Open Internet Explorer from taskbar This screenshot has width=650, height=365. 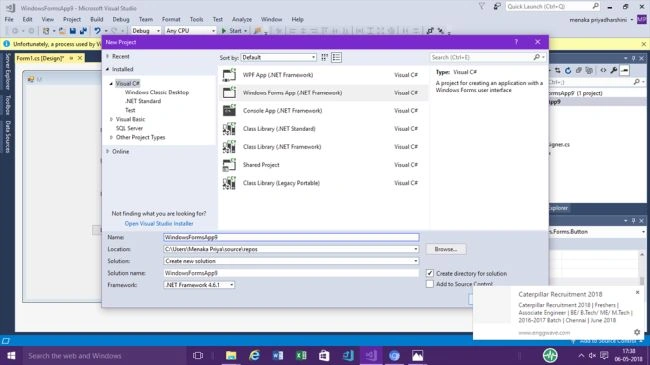254,355
